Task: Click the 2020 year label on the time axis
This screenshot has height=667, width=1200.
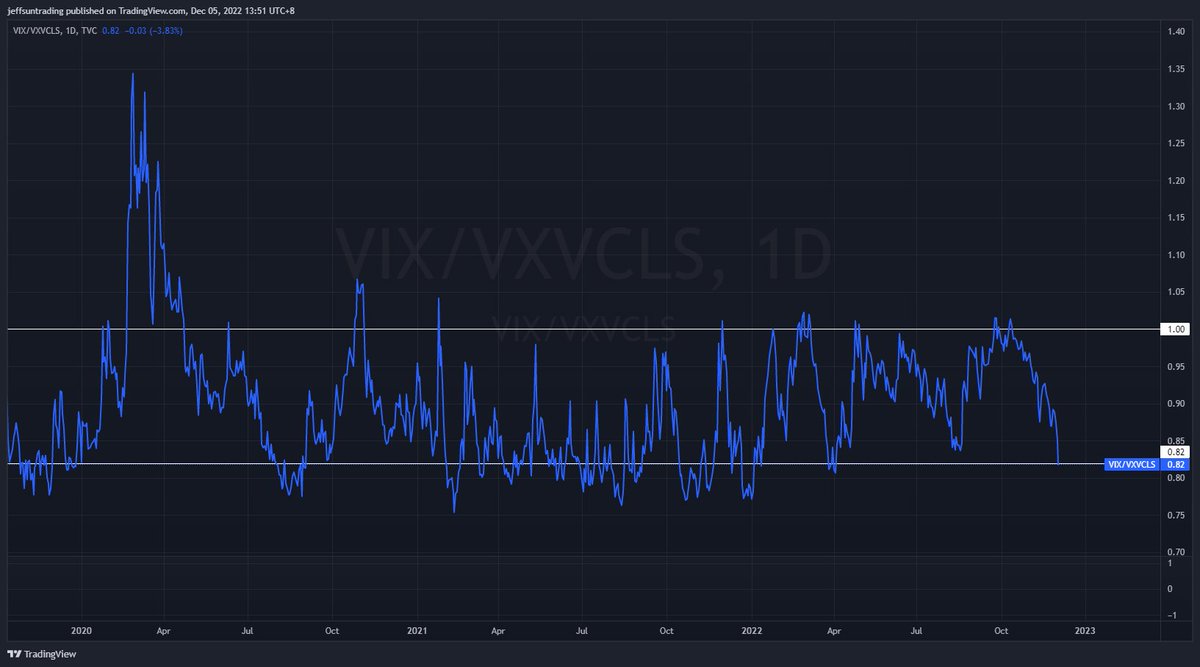Action: [81, 631]
